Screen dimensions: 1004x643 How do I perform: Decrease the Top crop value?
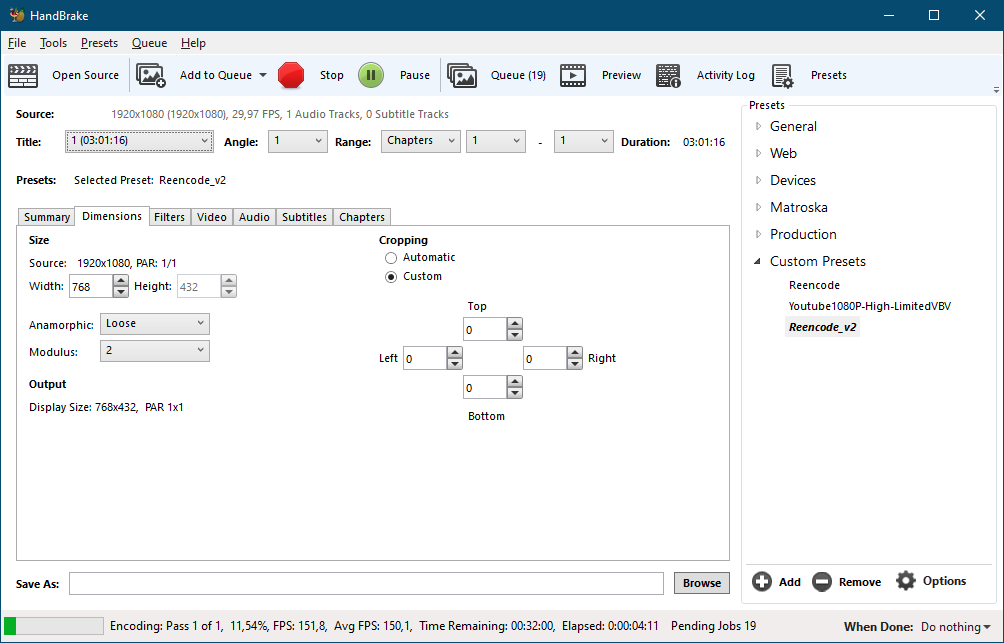click(515, 335)
